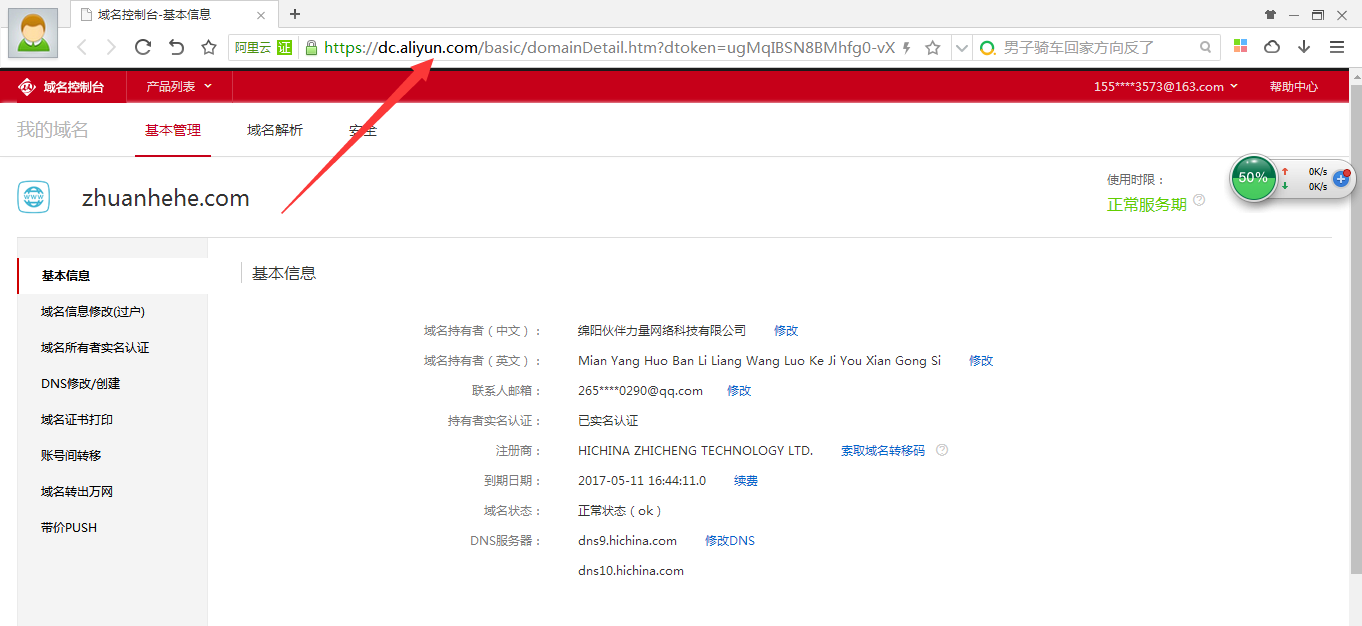Screen dimensions: 1362x626
Task: Click the favorite star inside the address bar
Action: pyautogui.click(x=933, y=48)
